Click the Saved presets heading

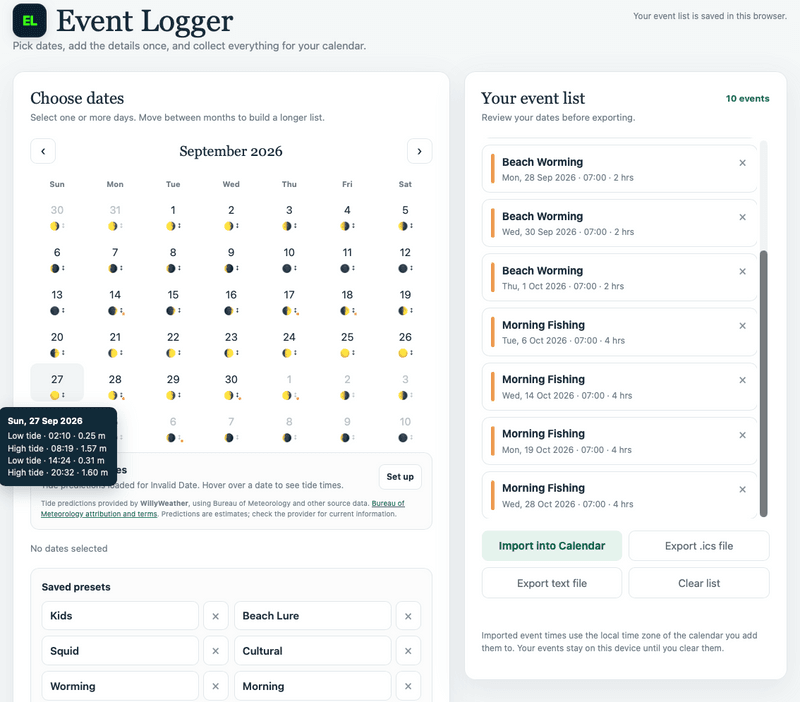tap(76, 587)
